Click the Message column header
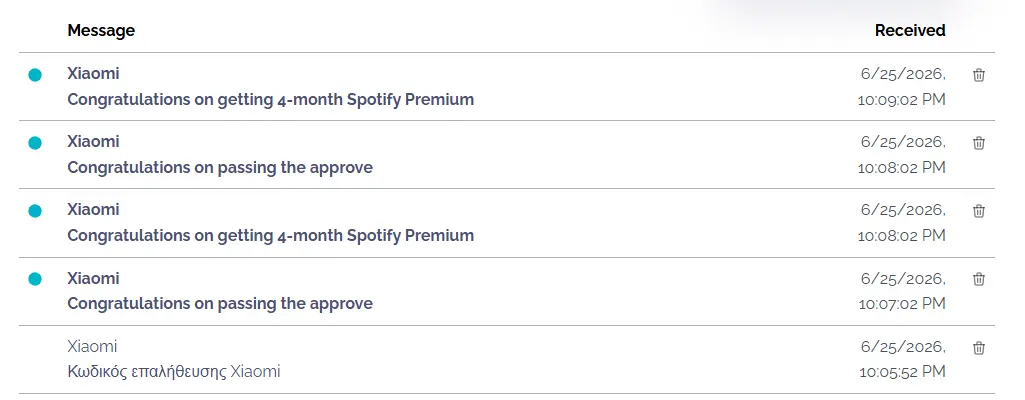 (101, 31)
